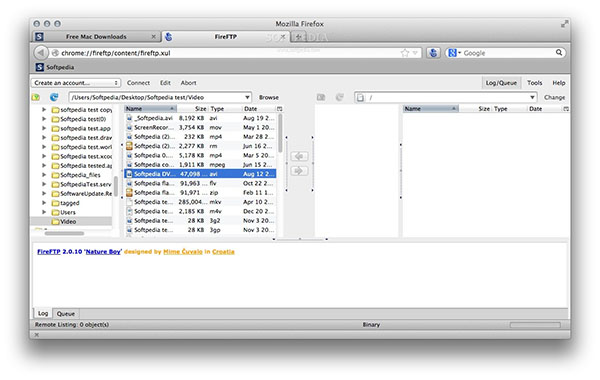Screen dimensions: 600x380
Task: Click the Connect button
Action: (x=138, y=83)
